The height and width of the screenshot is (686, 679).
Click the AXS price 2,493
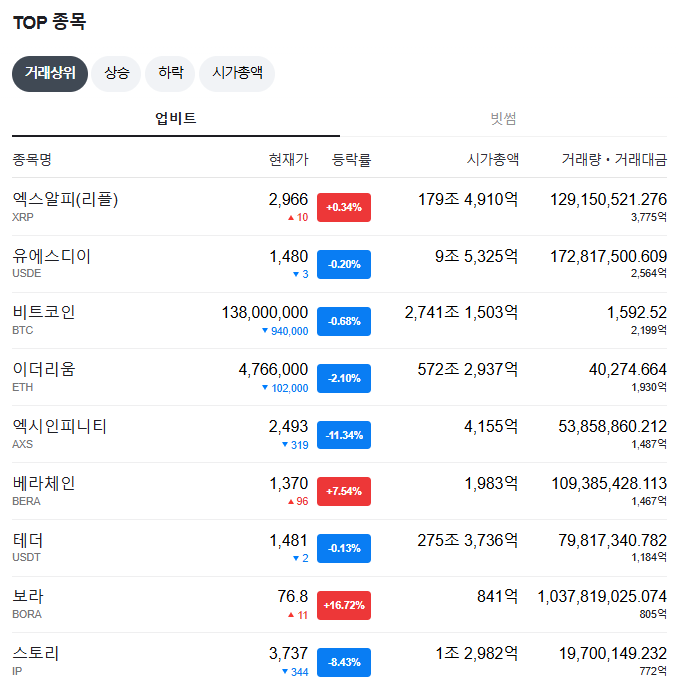click(x=288, y=426)
